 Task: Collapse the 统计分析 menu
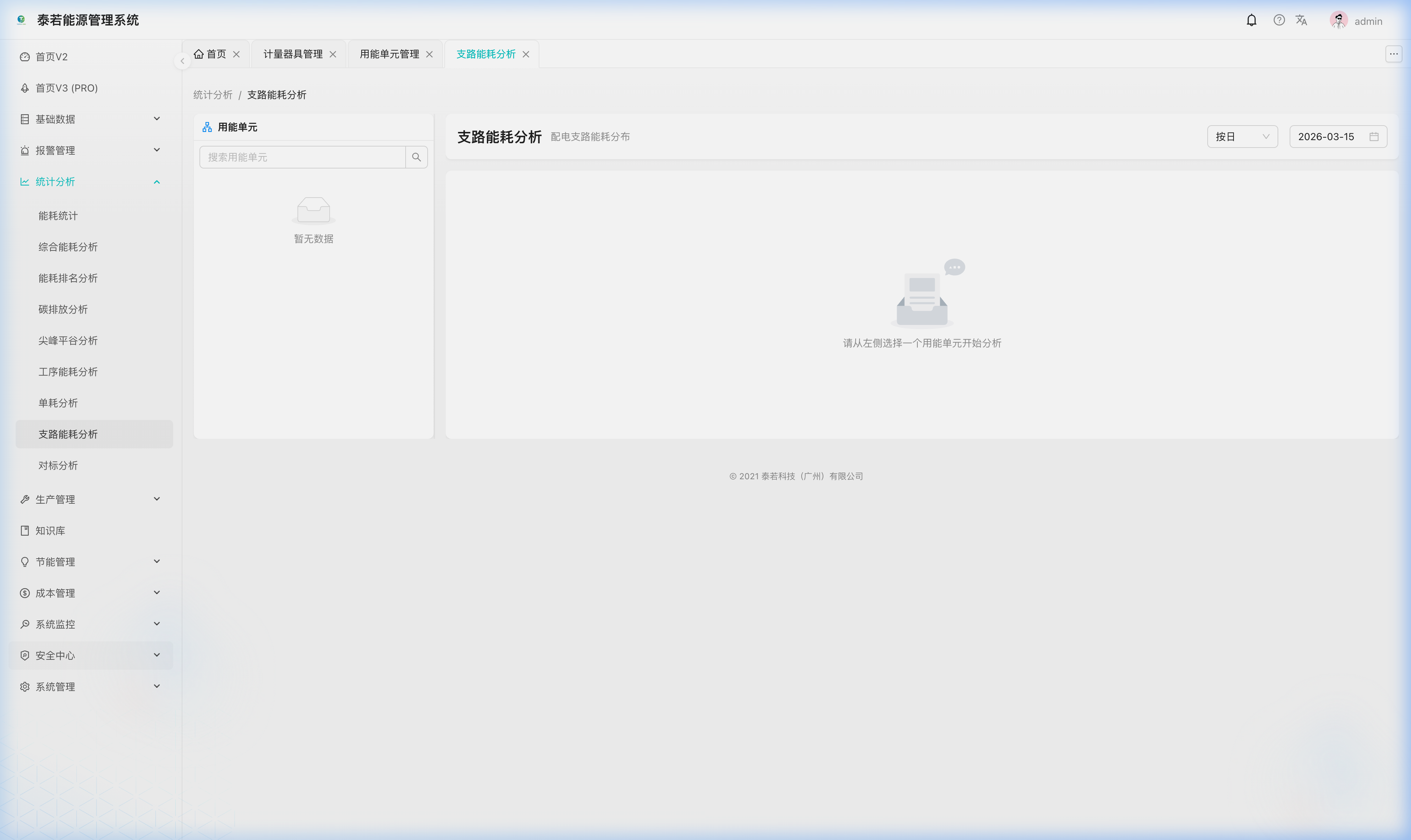(90, 182)
